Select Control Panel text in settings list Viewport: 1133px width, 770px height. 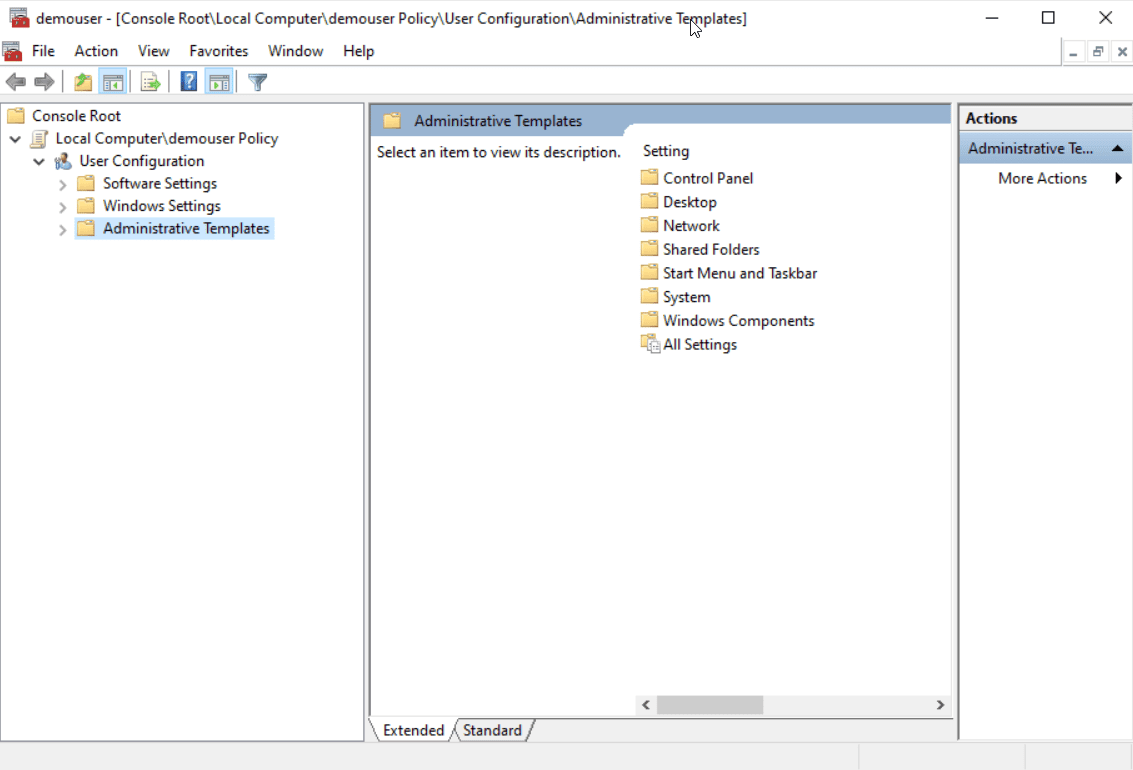click(x=708, y=178)
